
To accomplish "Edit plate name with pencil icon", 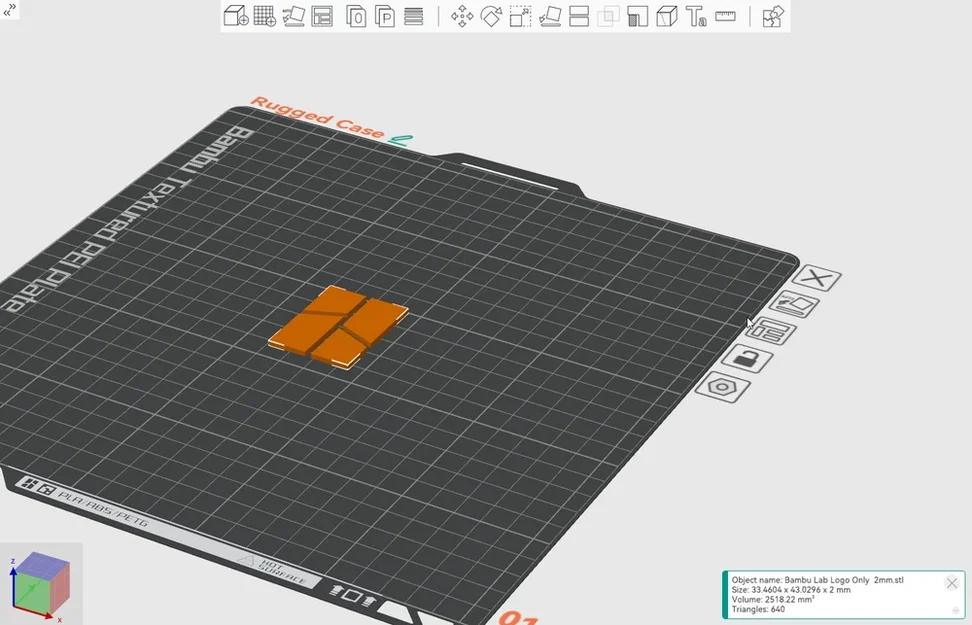I will (x=400, y=141).
